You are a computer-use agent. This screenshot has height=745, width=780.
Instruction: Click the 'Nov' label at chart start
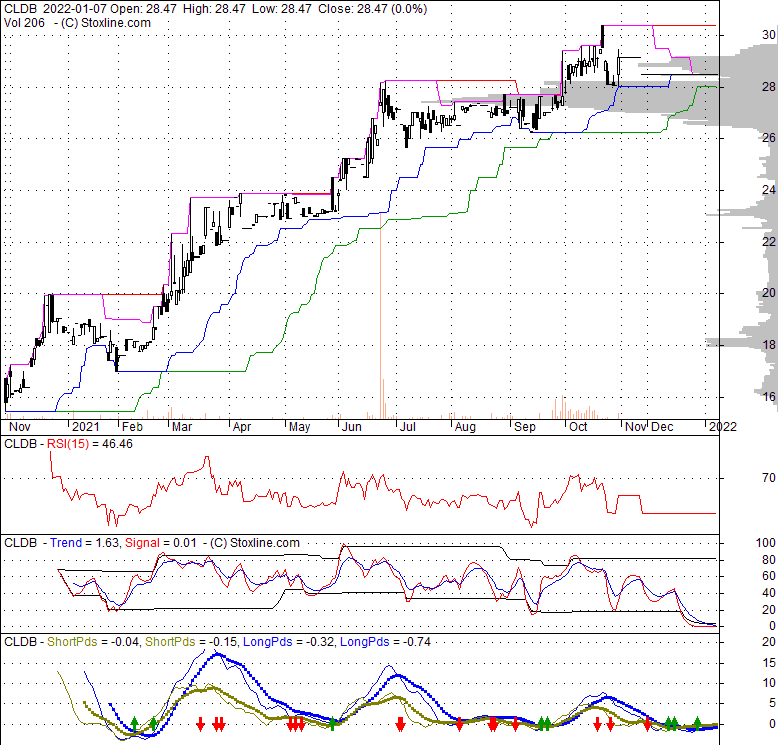pos(20,427)
